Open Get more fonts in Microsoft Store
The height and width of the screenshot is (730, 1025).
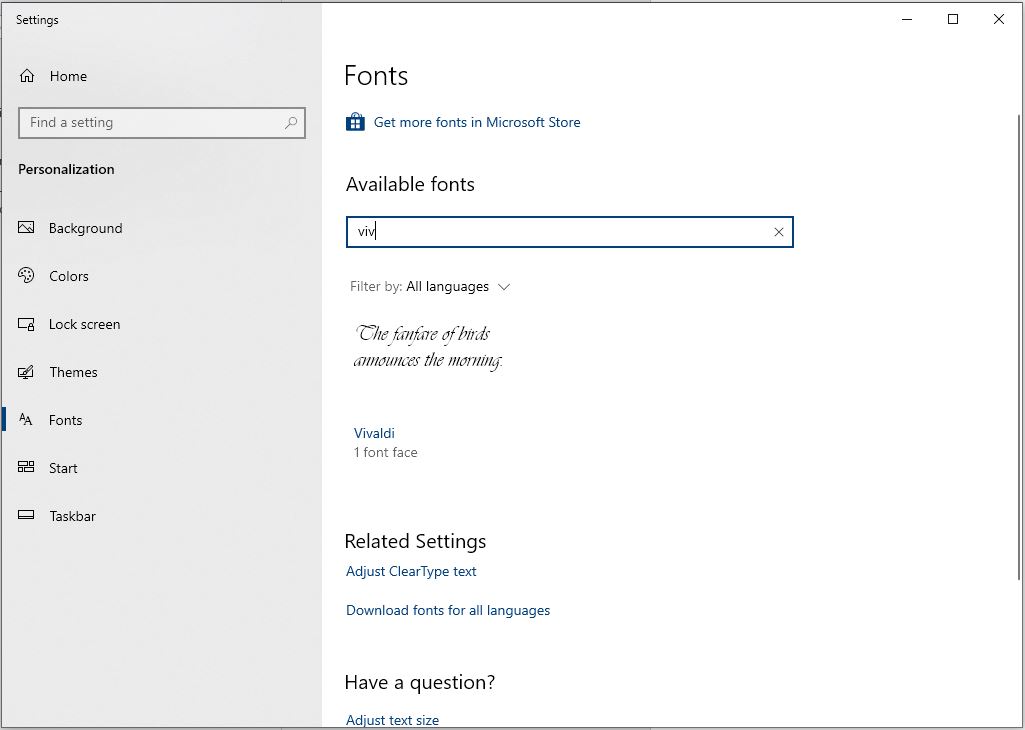coord(476,122)
